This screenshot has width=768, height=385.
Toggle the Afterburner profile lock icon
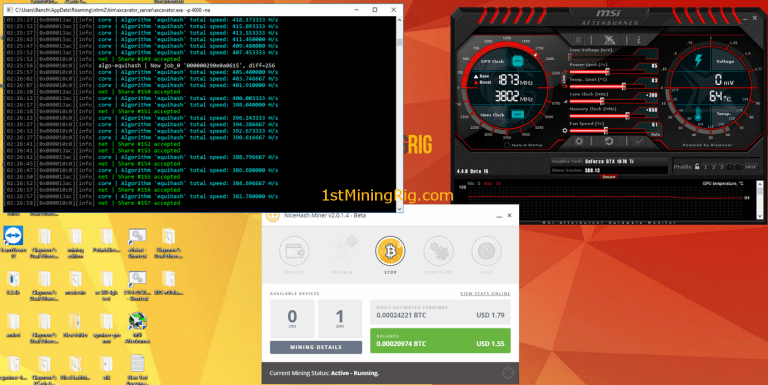coord(697,167)
